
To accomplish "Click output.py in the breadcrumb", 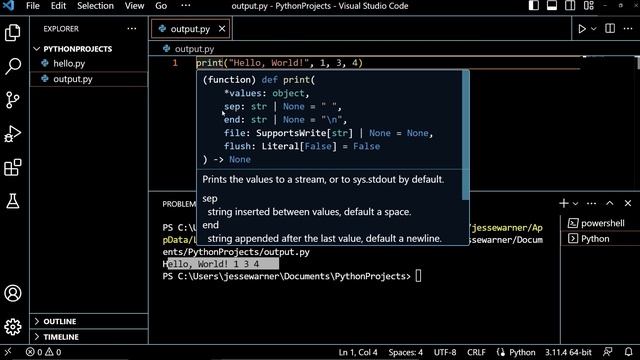I will point(194,49).
